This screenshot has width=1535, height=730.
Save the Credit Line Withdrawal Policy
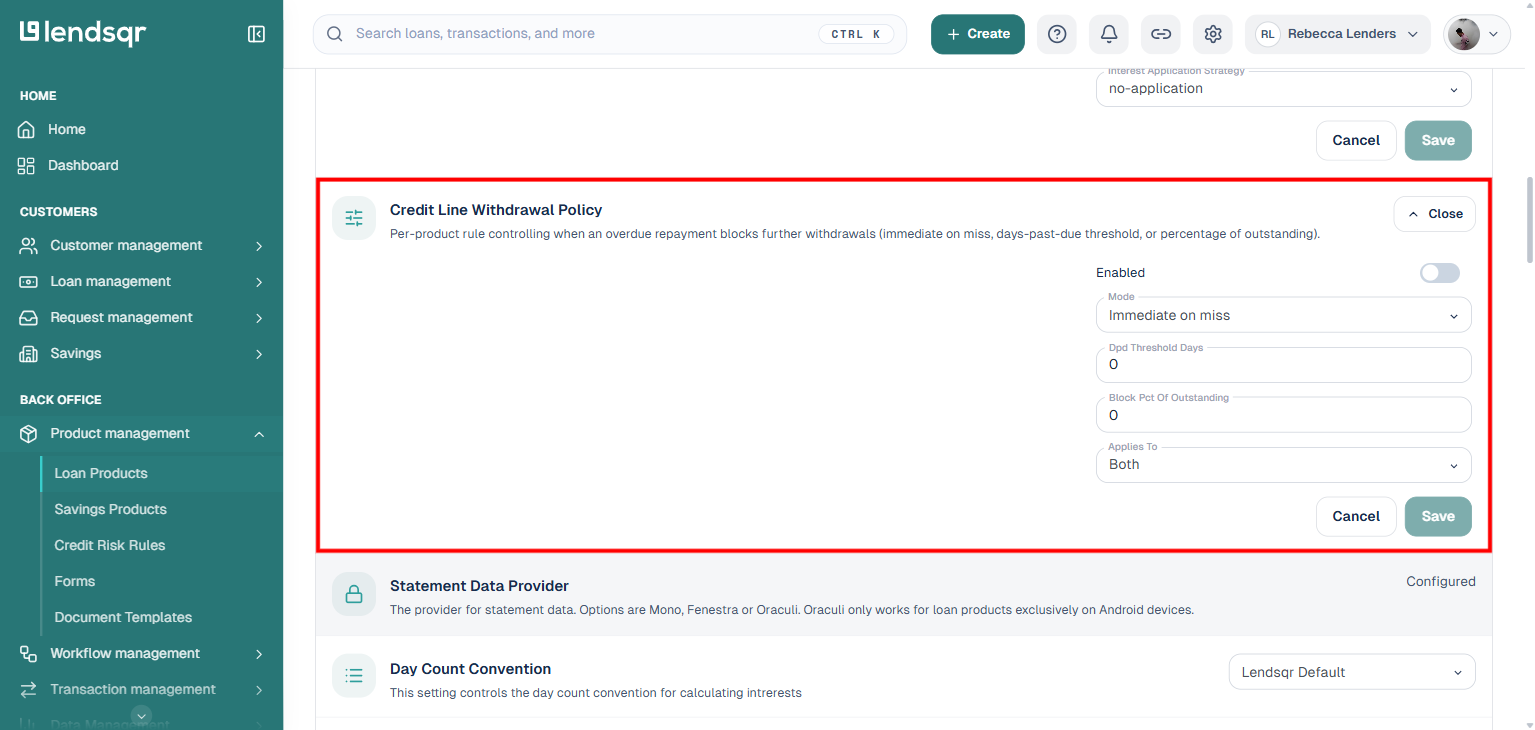[x=1438, y=516]
